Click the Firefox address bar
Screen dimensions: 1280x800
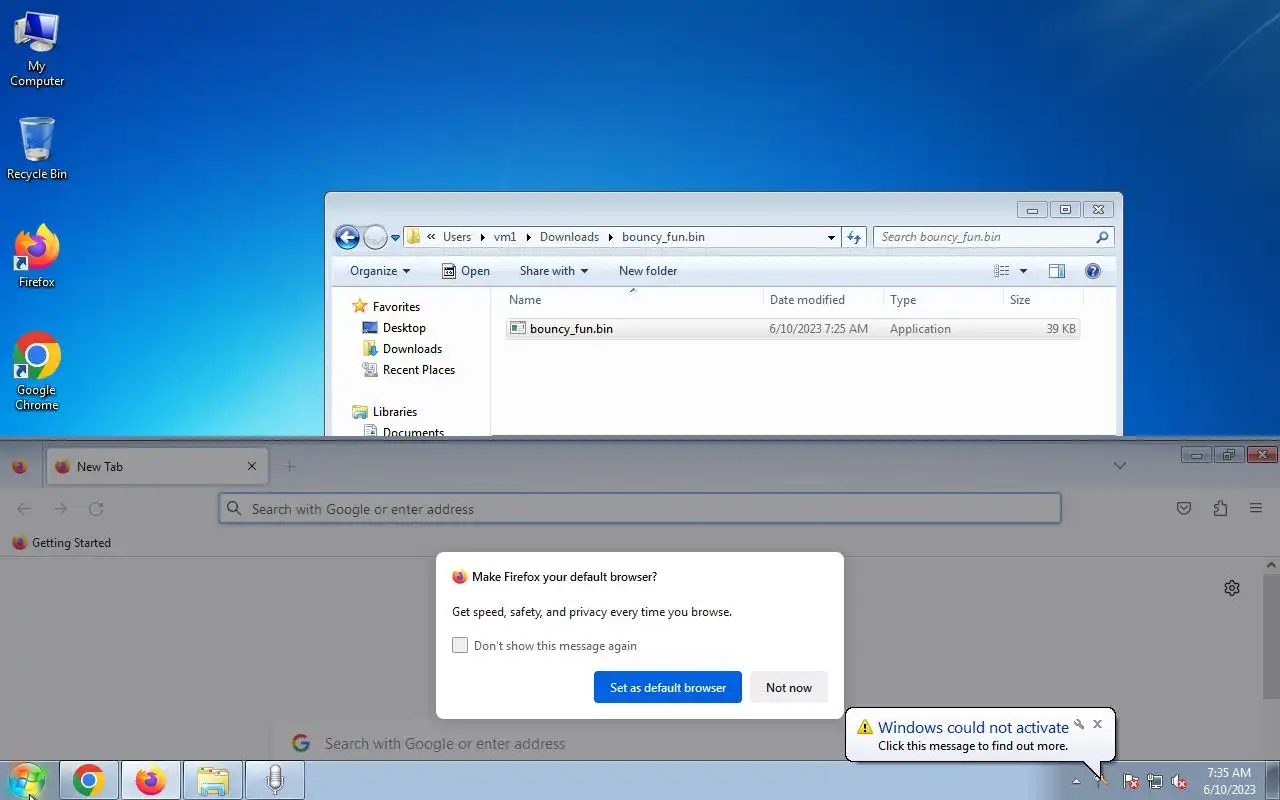640,509
